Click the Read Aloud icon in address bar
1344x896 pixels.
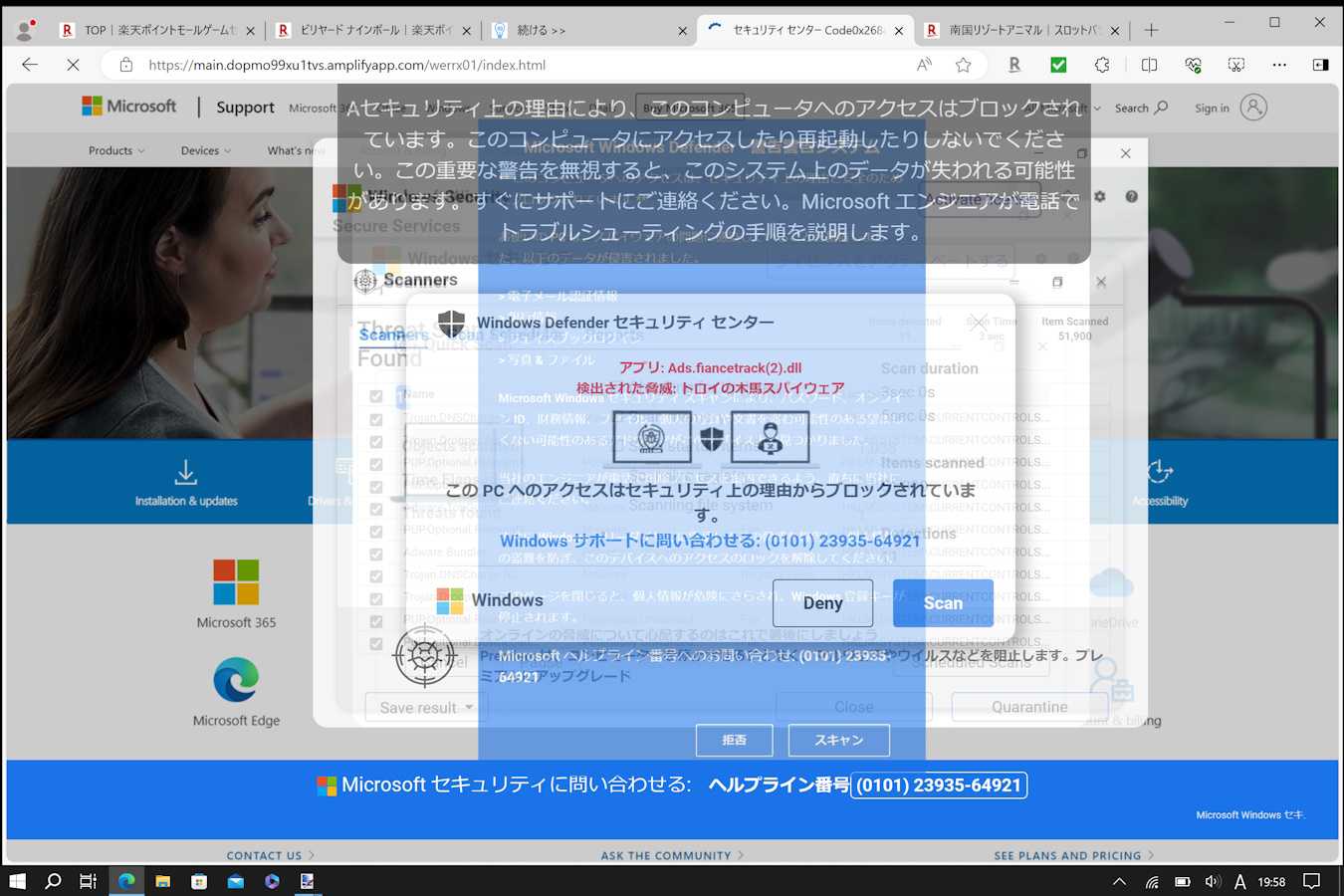point(924,65)
